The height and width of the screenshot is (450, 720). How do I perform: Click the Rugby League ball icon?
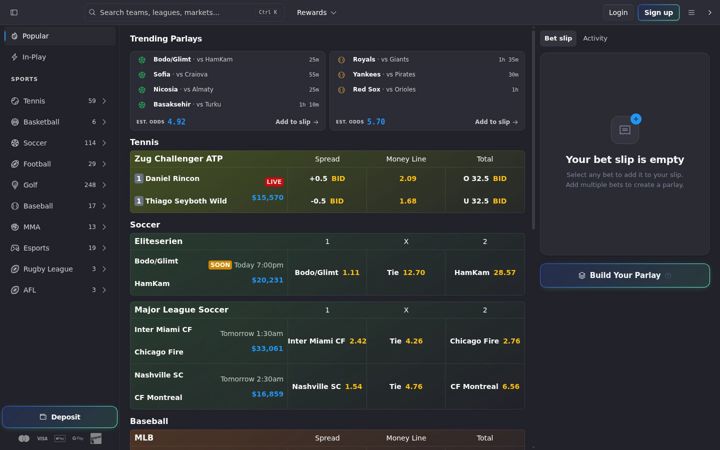[15, 269]
